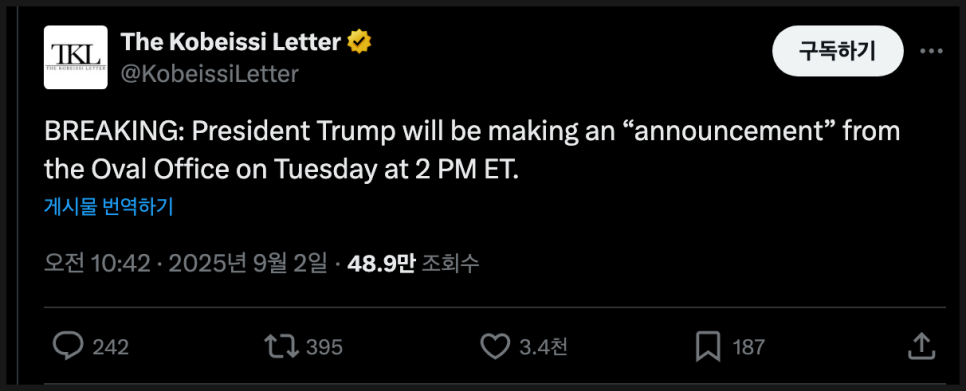The height and width of the screenshot is (391, 966).
Task: Open the share upload arrow icon
Action: click(922, 346)
